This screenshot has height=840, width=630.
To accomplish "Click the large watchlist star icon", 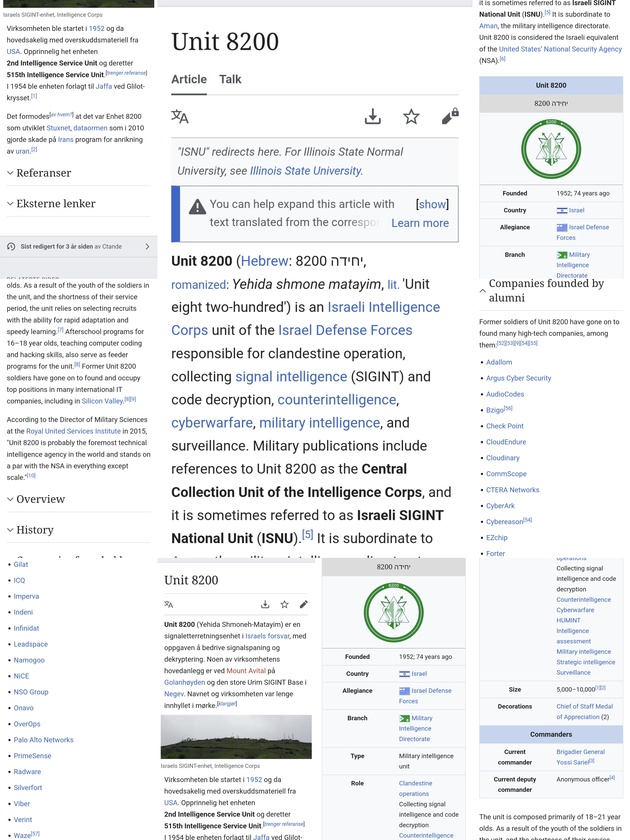I will tap(411, 117).
